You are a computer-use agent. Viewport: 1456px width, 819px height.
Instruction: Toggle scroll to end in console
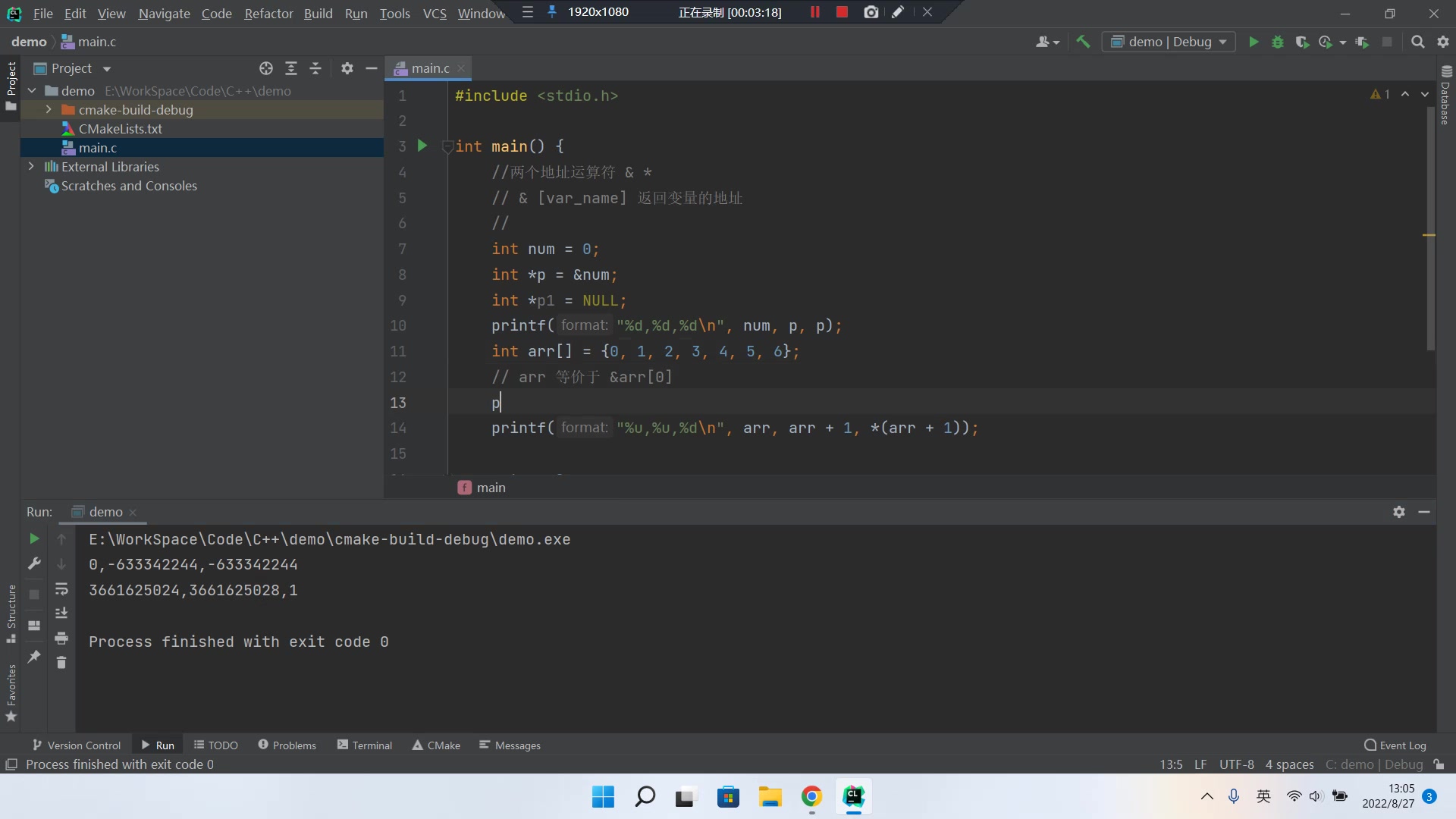[x=61, y=613]
